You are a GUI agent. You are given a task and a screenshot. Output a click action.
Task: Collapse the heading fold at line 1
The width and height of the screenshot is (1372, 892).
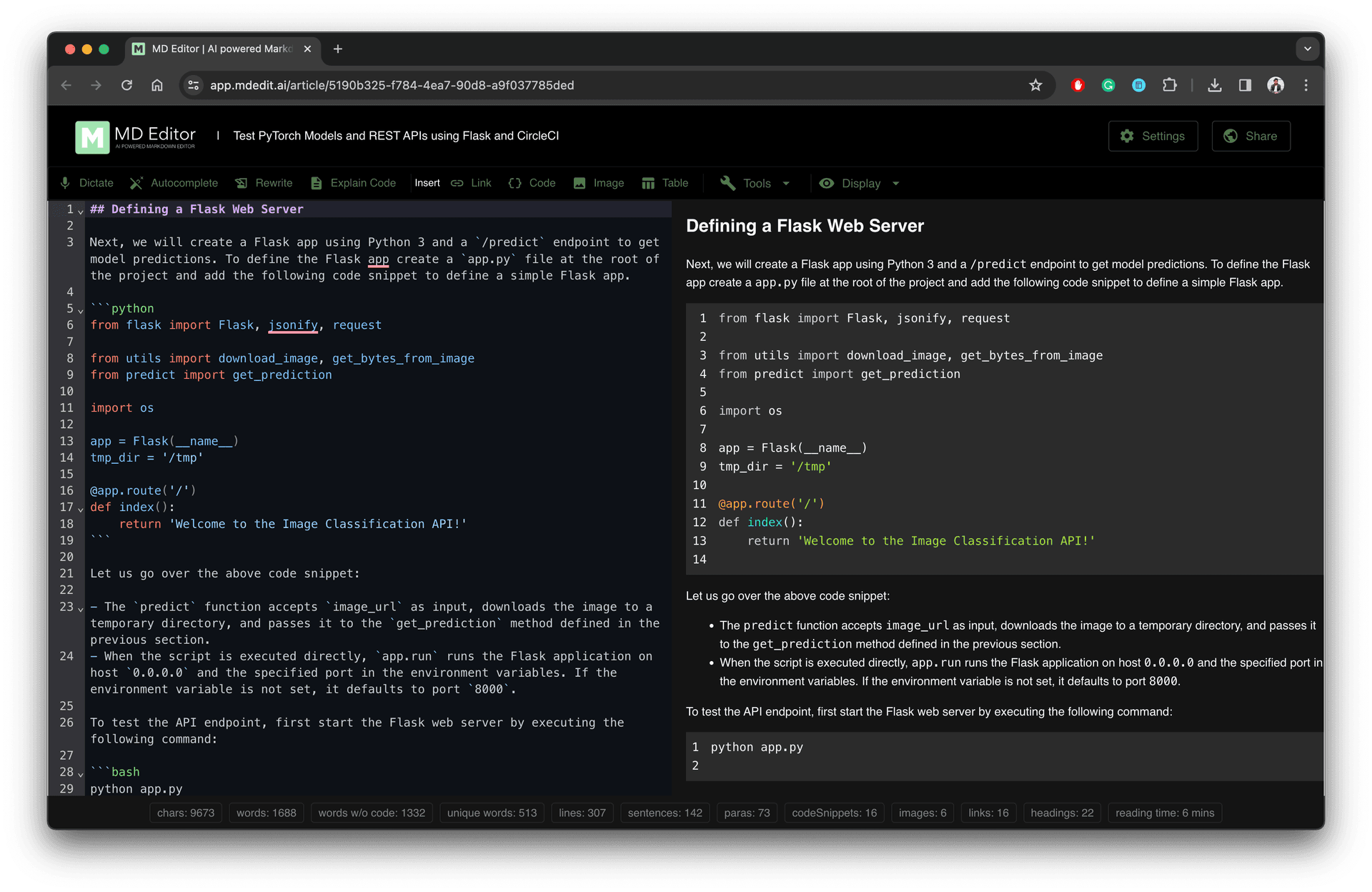click(x=81, y=211)
